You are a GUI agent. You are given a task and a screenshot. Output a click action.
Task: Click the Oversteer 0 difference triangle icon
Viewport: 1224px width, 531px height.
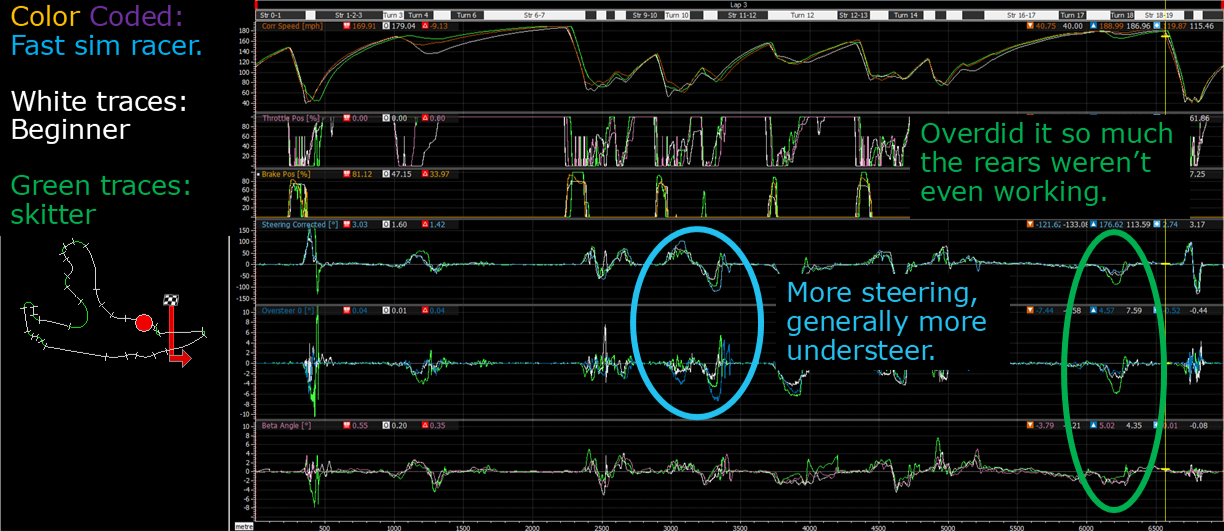pos(425,311)
